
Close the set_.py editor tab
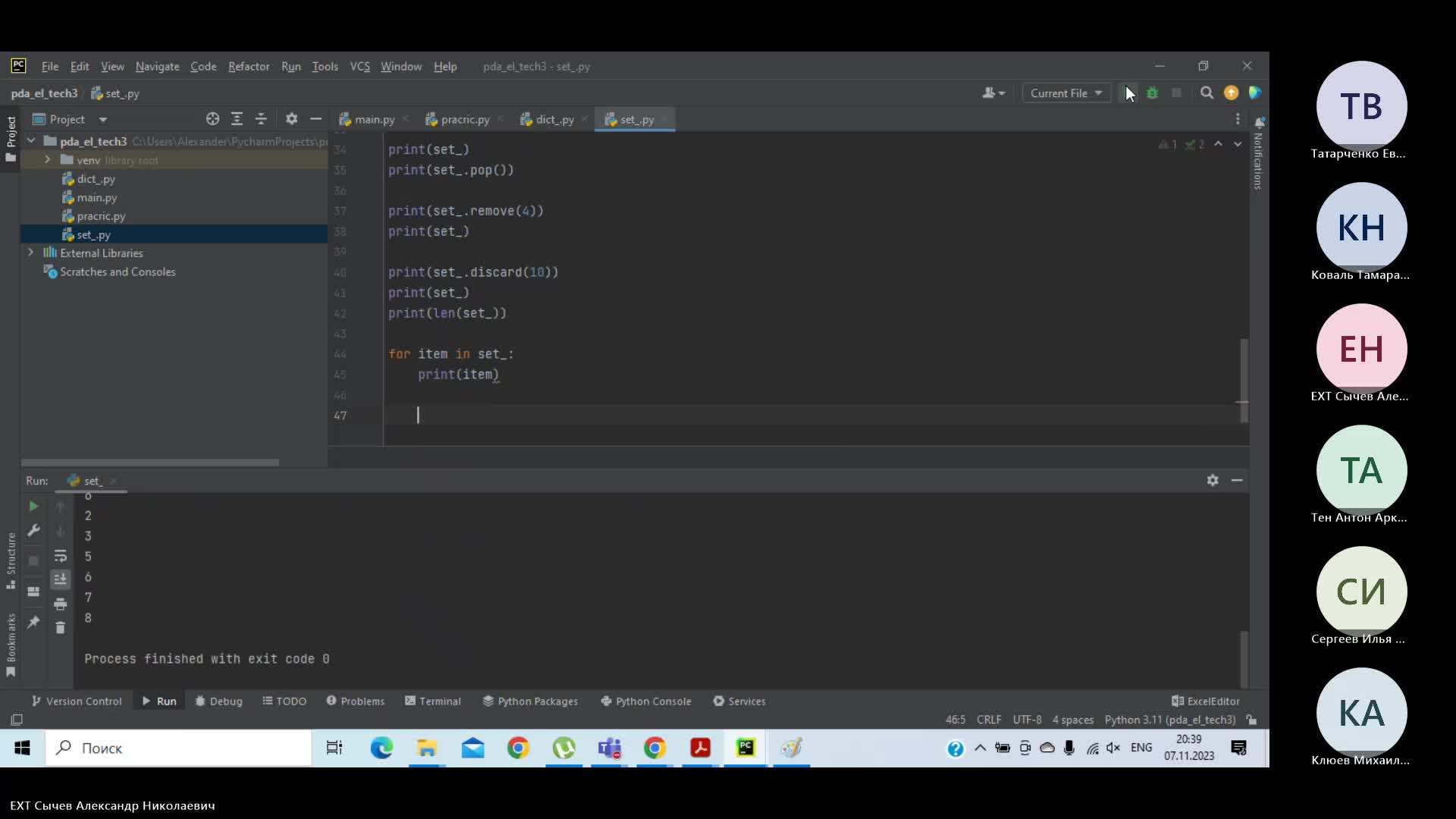point(664,119)
